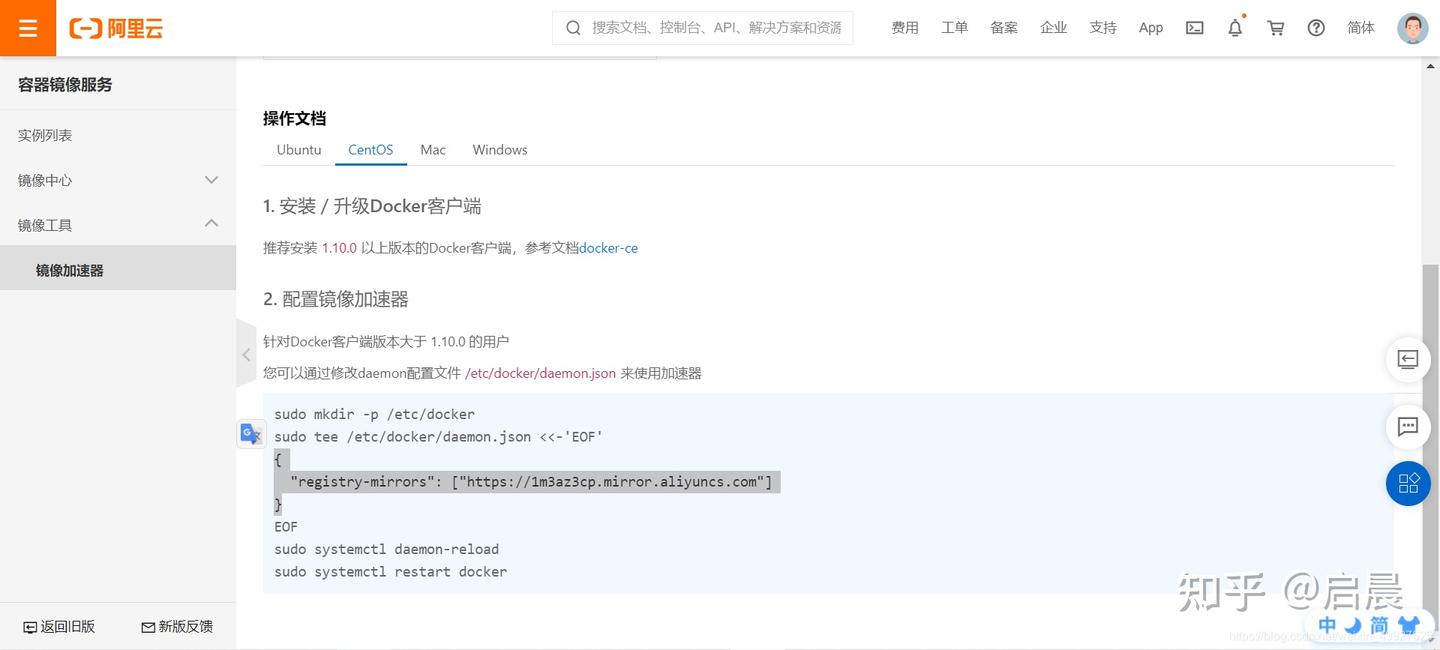Click the Alibaba Cloud logo
Screen dimensions: 1440x650
click(115, 27)
